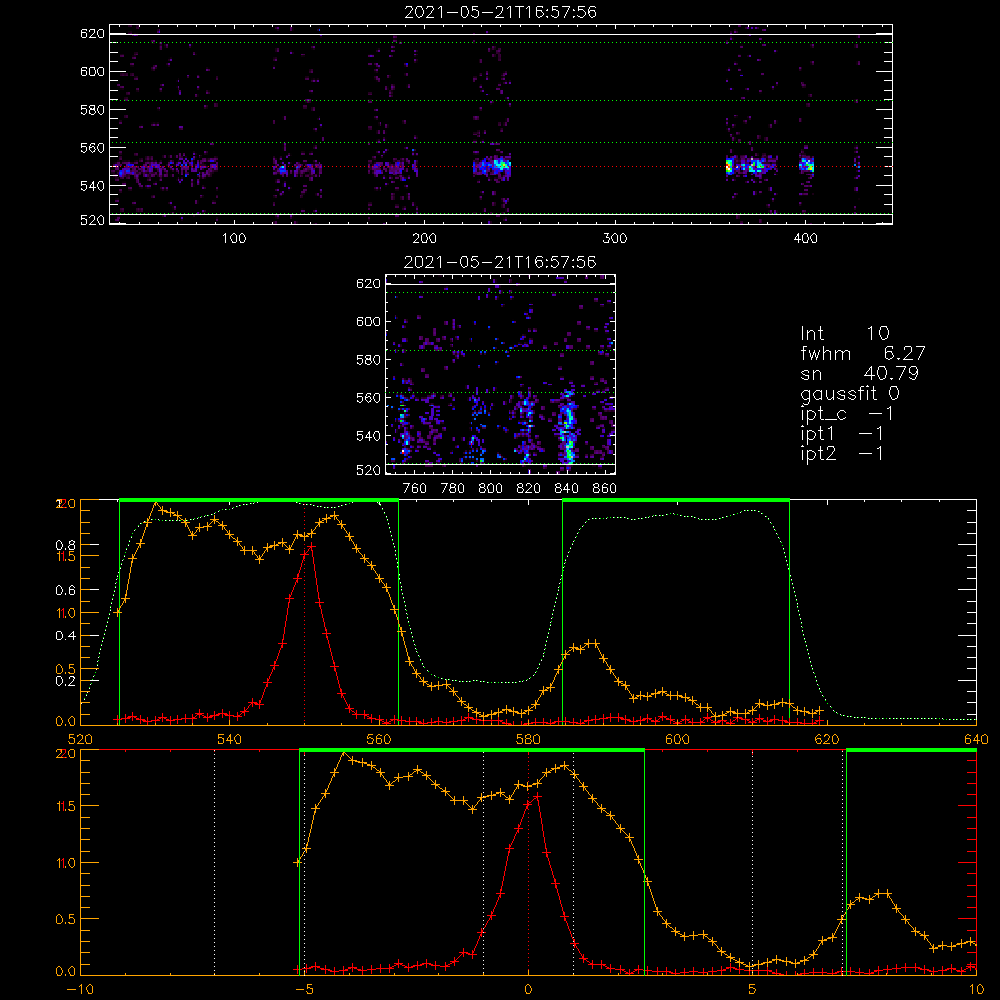Click the x-axis label -10 of bottom plot
This screenshot has height=1000, width=1000.
80,990
